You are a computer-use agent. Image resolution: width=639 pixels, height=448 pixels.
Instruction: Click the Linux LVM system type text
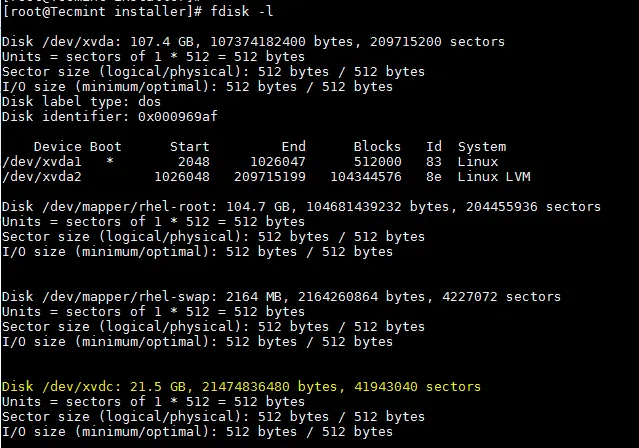(494, 176)
